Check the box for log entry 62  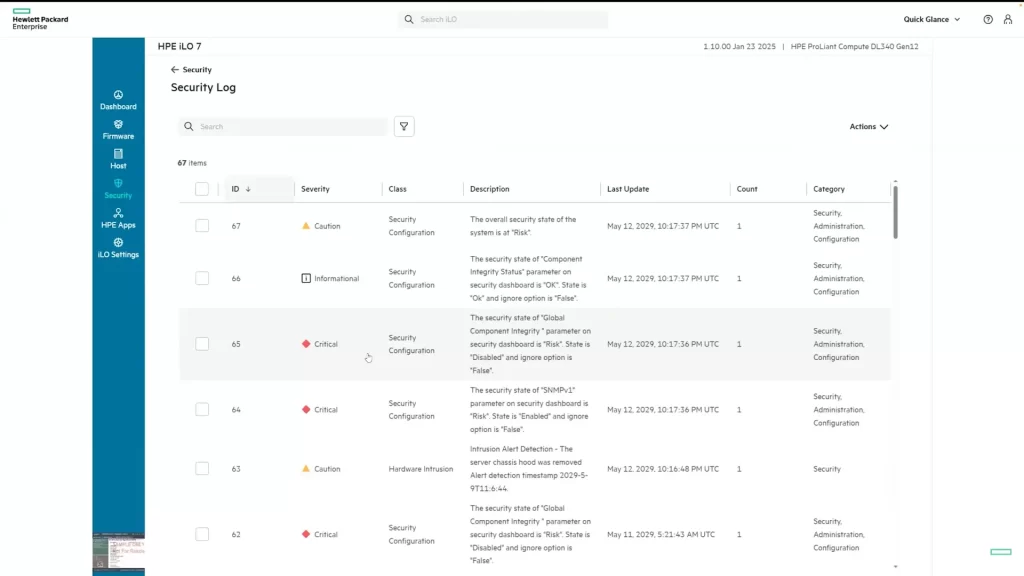click(202, 534)
